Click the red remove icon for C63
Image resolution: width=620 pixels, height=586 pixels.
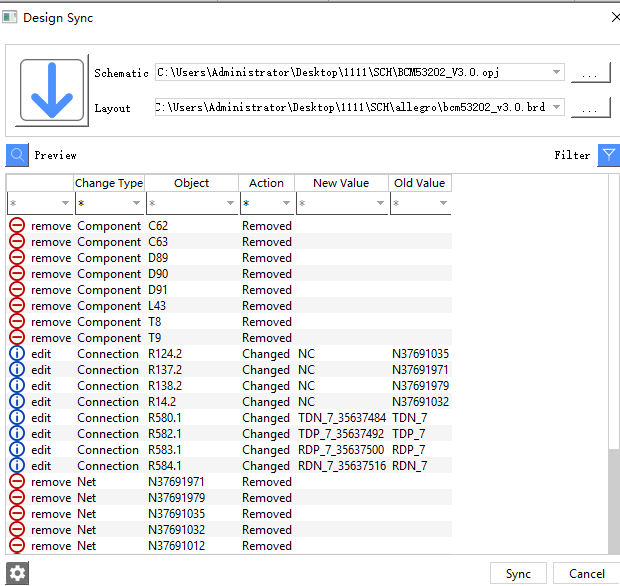[17, 241]
